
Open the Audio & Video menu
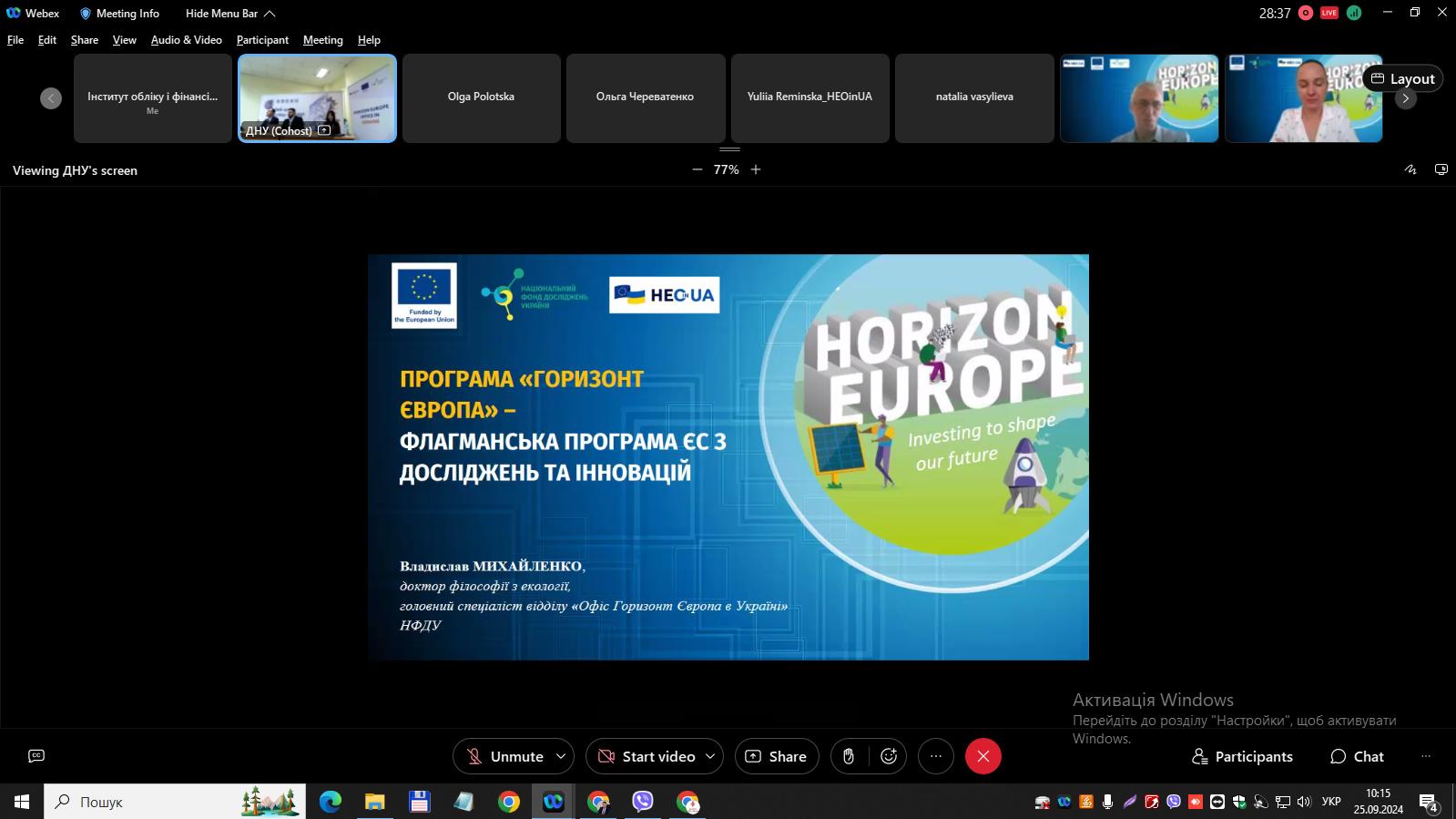click(187, 40)
